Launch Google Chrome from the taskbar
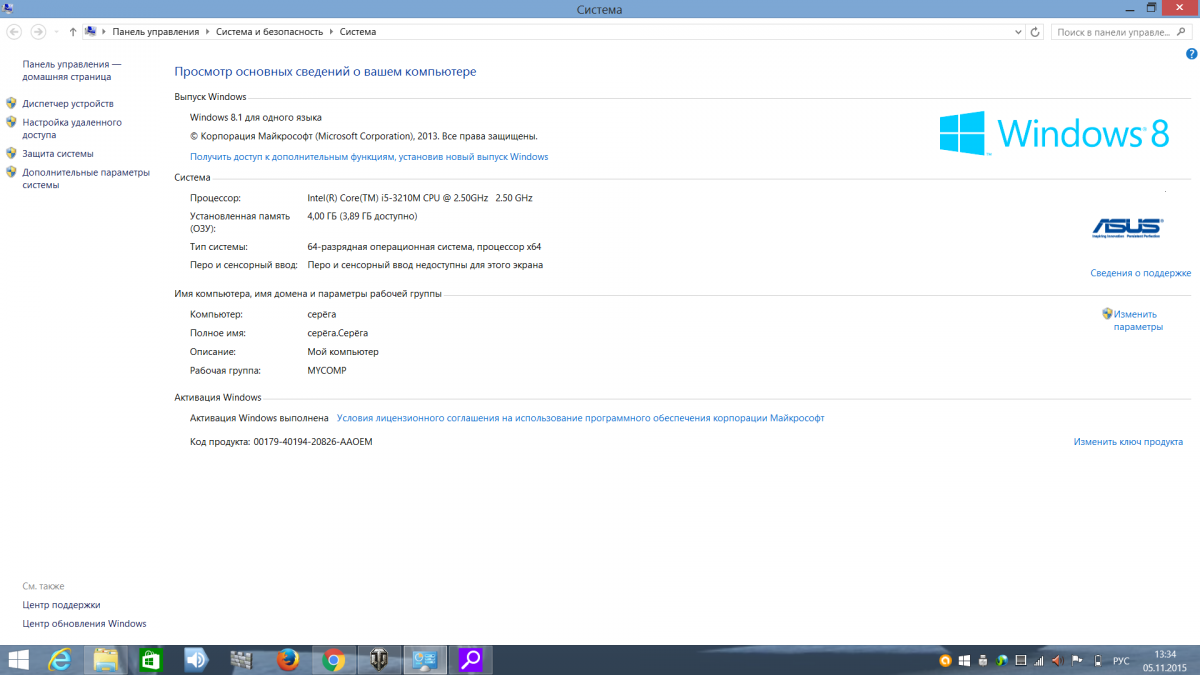Viewport: 1200px width, 675px height. [334, 660]
